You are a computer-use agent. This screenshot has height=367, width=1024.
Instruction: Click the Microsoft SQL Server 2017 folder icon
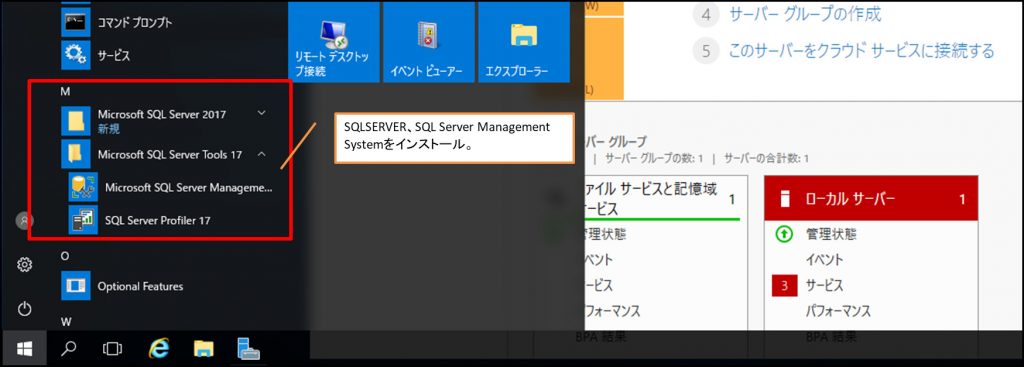tap(76, 121)
